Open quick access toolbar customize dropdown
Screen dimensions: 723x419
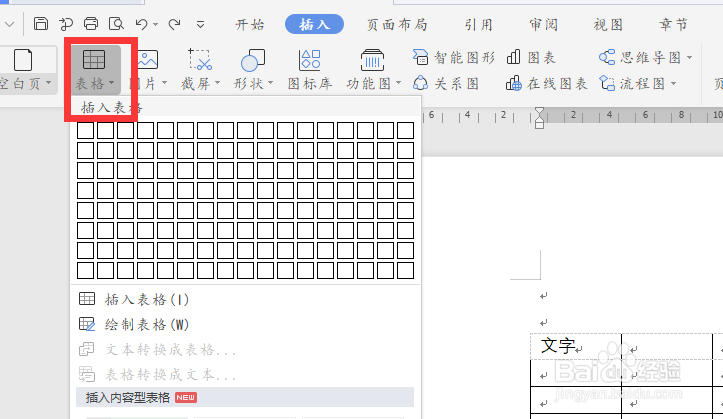click(x=200, y=24)
